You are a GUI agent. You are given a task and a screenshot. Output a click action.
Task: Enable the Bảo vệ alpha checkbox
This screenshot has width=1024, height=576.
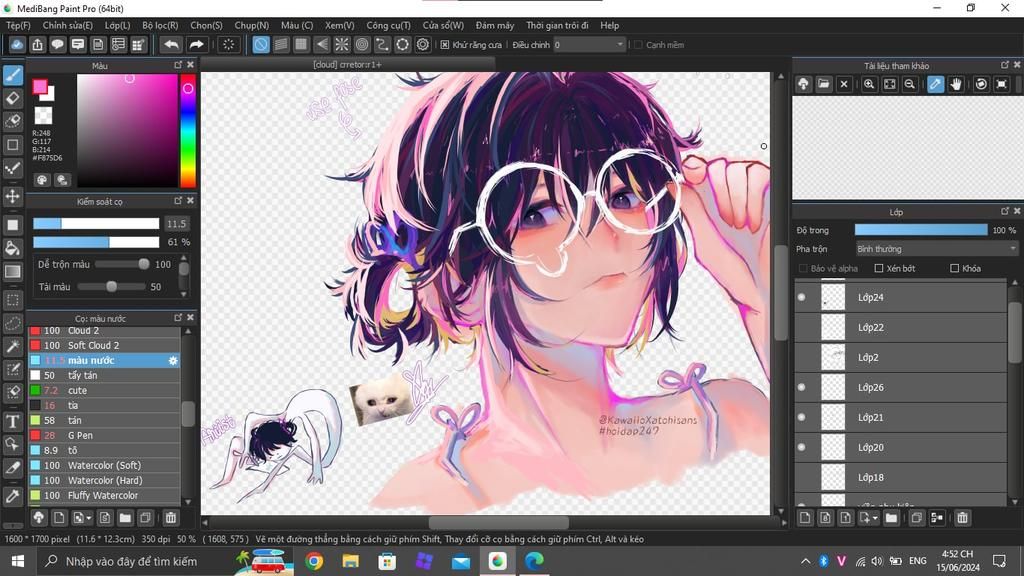tap(803, 268)
